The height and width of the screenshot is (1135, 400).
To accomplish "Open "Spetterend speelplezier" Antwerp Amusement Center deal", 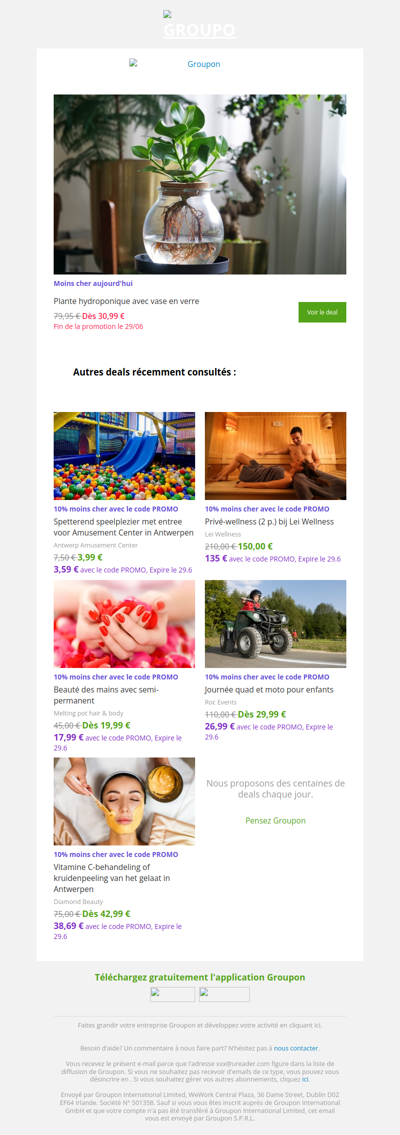I will click(x=124, y=527).
